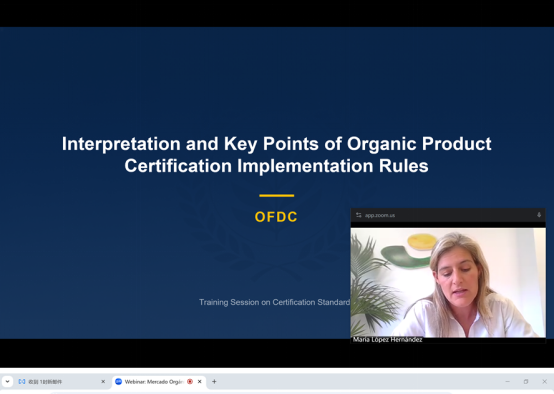Click 'Training Session on Certification Standard' subtitle

click(x=275, y=302)
